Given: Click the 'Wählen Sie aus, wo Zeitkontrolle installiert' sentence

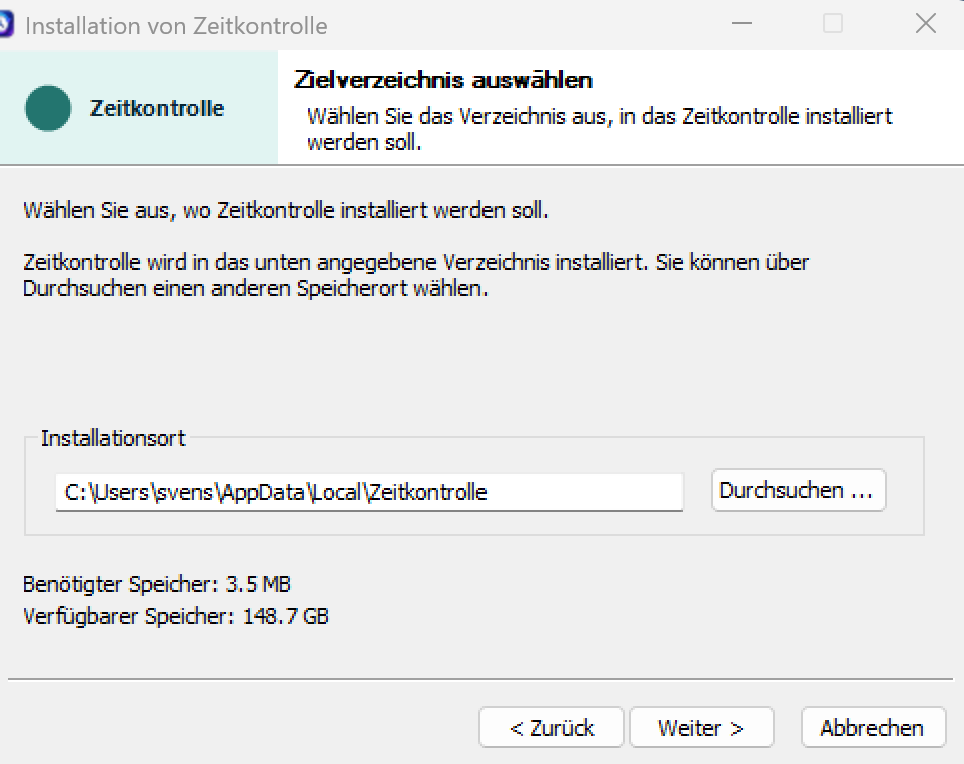Looking at the screenshot, I should (x=285, y=210).
